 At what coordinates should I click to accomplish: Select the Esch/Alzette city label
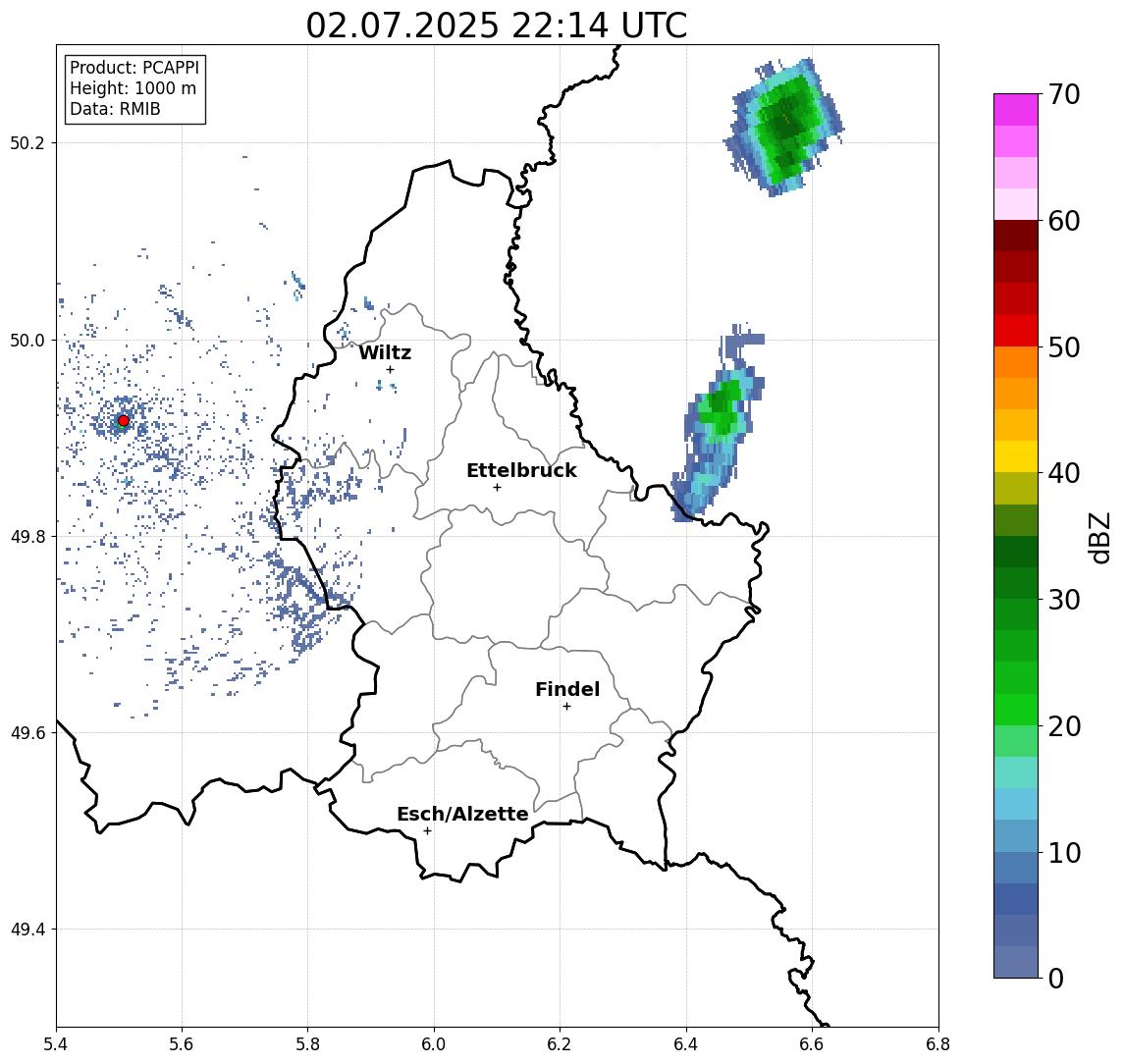pos(462,814)
